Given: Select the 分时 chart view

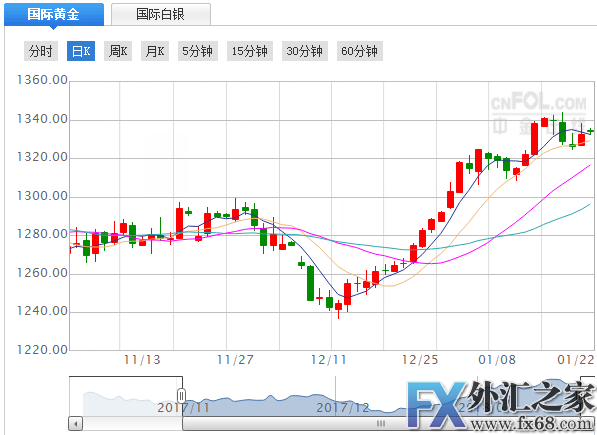Looking at the screenshot, I should pyautogui.click(x=41, y=51).
